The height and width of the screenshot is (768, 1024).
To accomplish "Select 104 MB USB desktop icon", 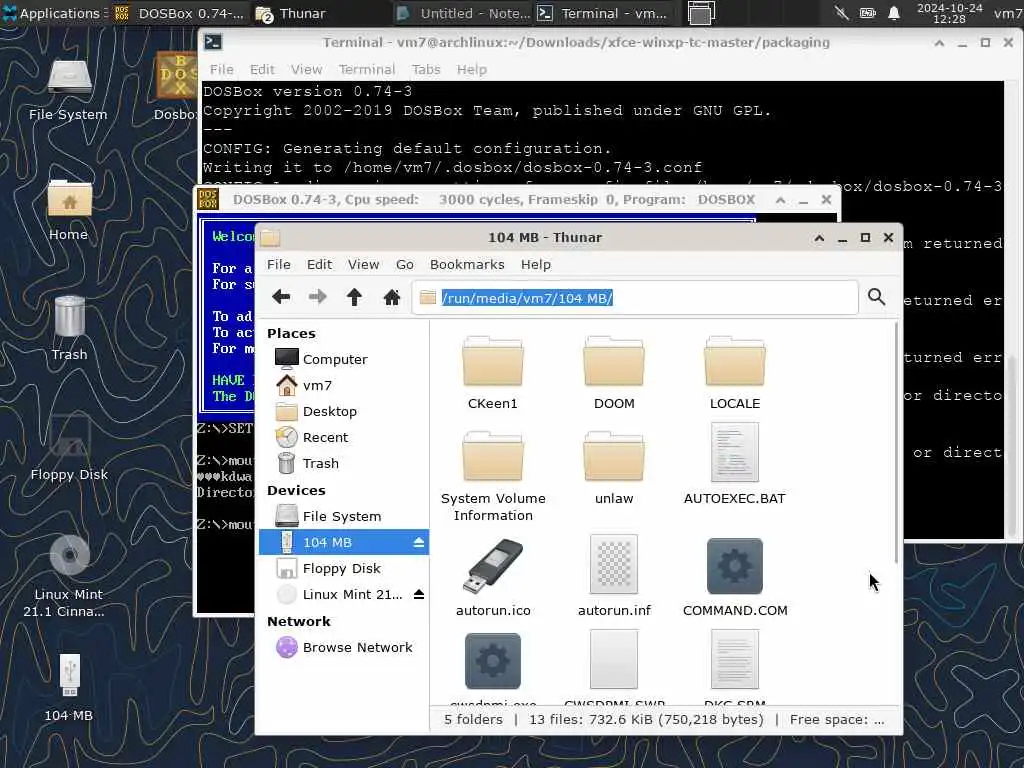I will pos(69,688).
